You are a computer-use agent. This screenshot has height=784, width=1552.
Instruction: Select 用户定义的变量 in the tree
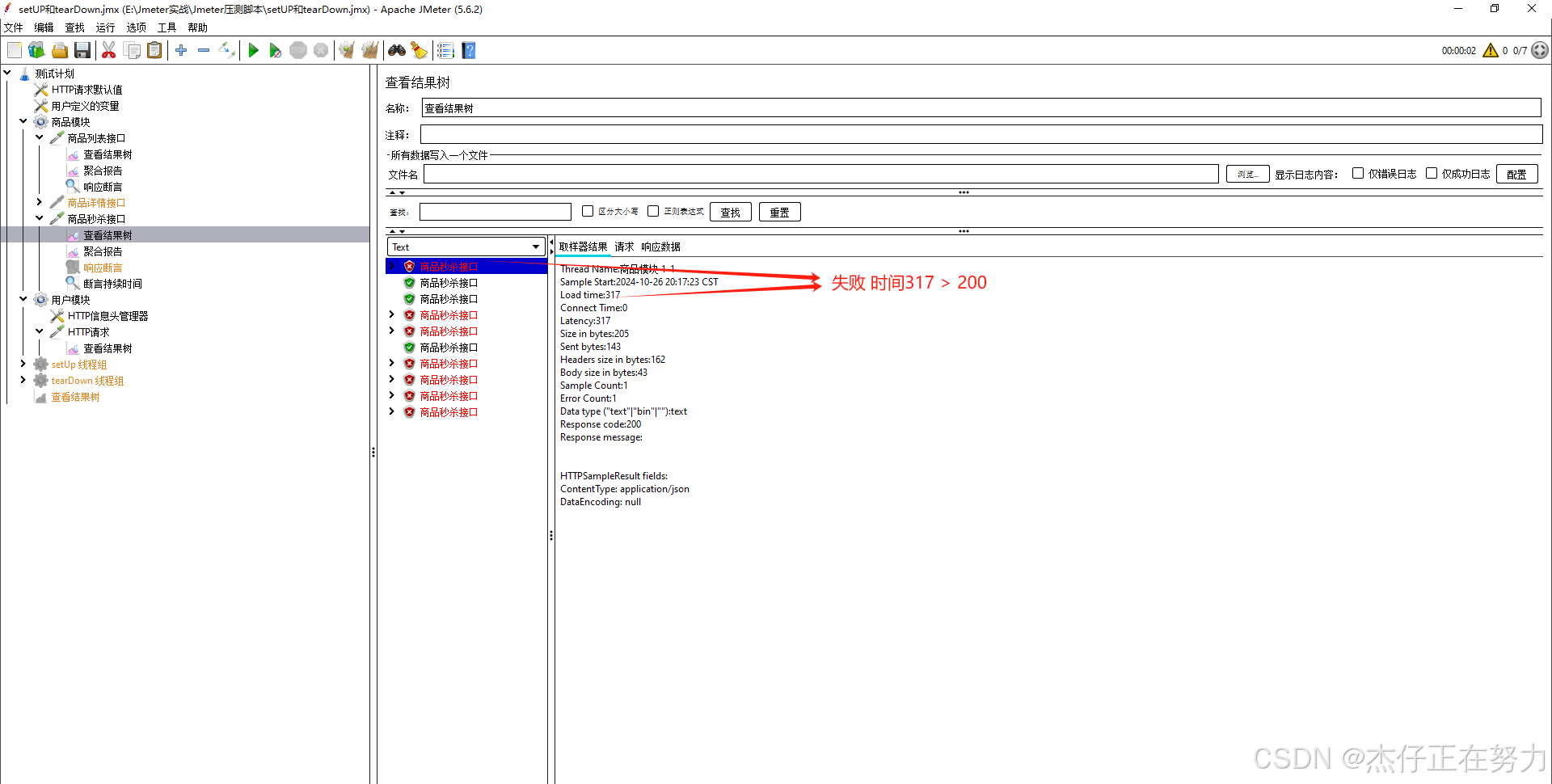point(85,106)
